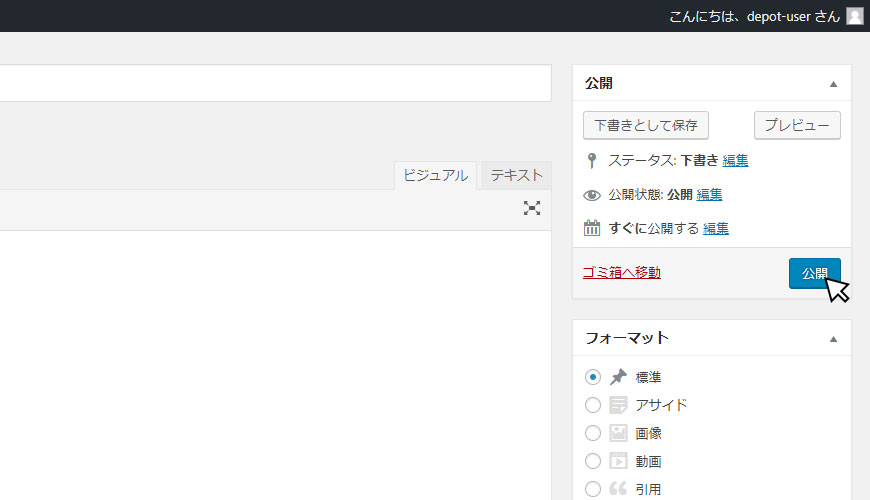
Task: Switch to the ビジュアル editor tab
Action: 435,175
